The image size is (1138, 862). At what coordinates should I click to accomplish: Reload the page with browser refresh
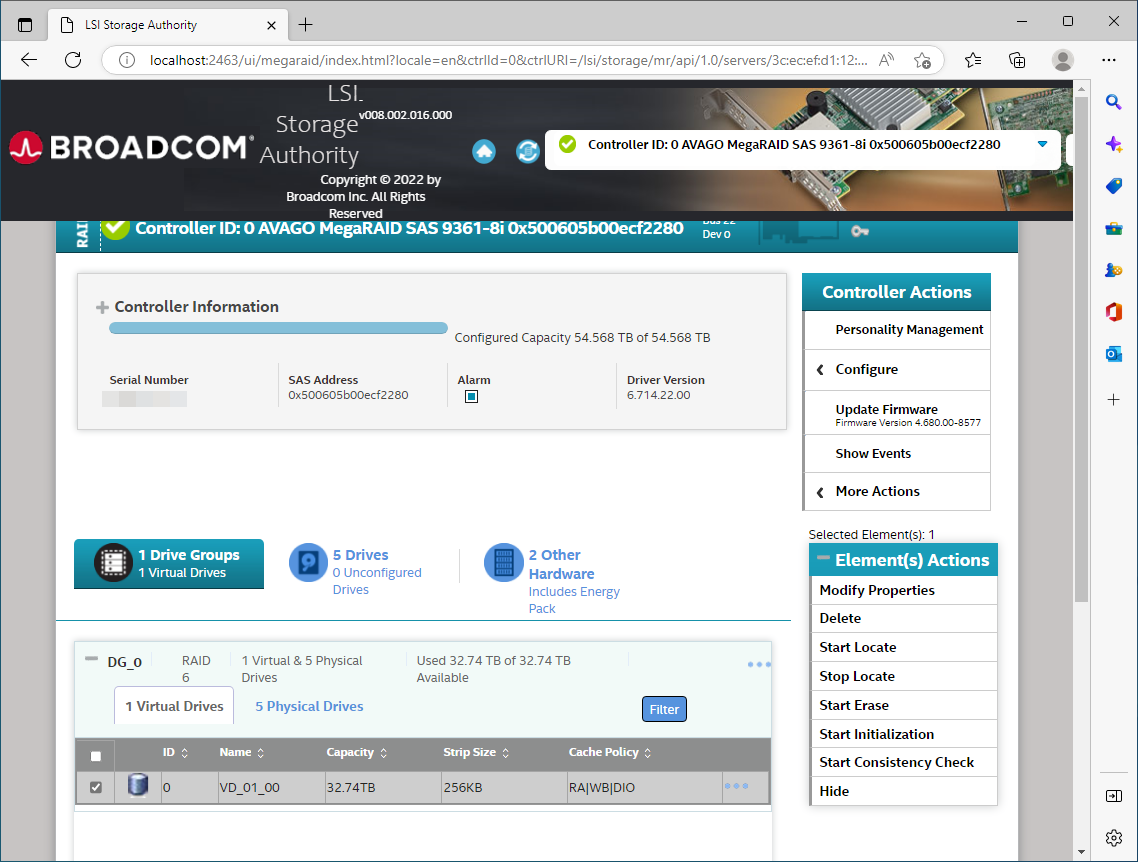click(73, 59)
